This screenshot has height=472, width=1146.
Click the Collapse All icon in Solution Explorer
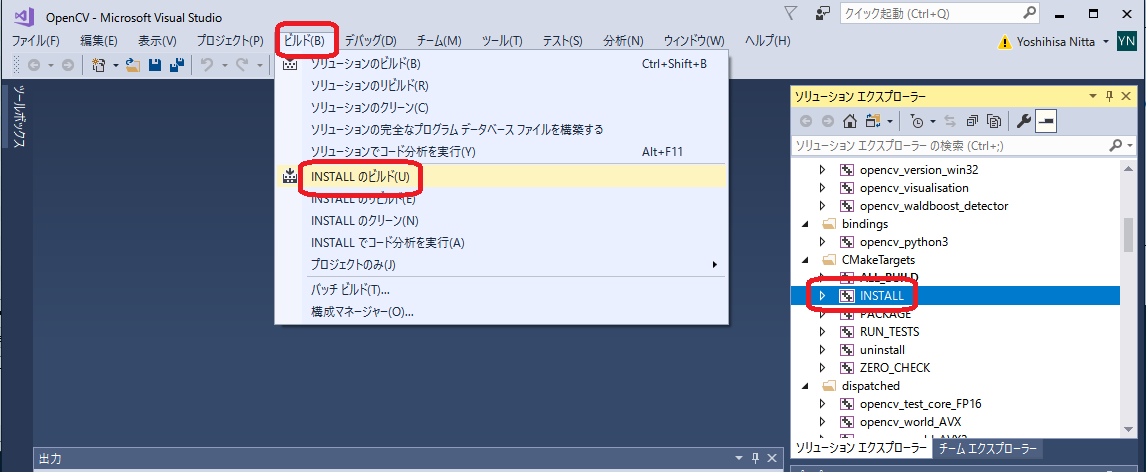[x=973, y=121]
